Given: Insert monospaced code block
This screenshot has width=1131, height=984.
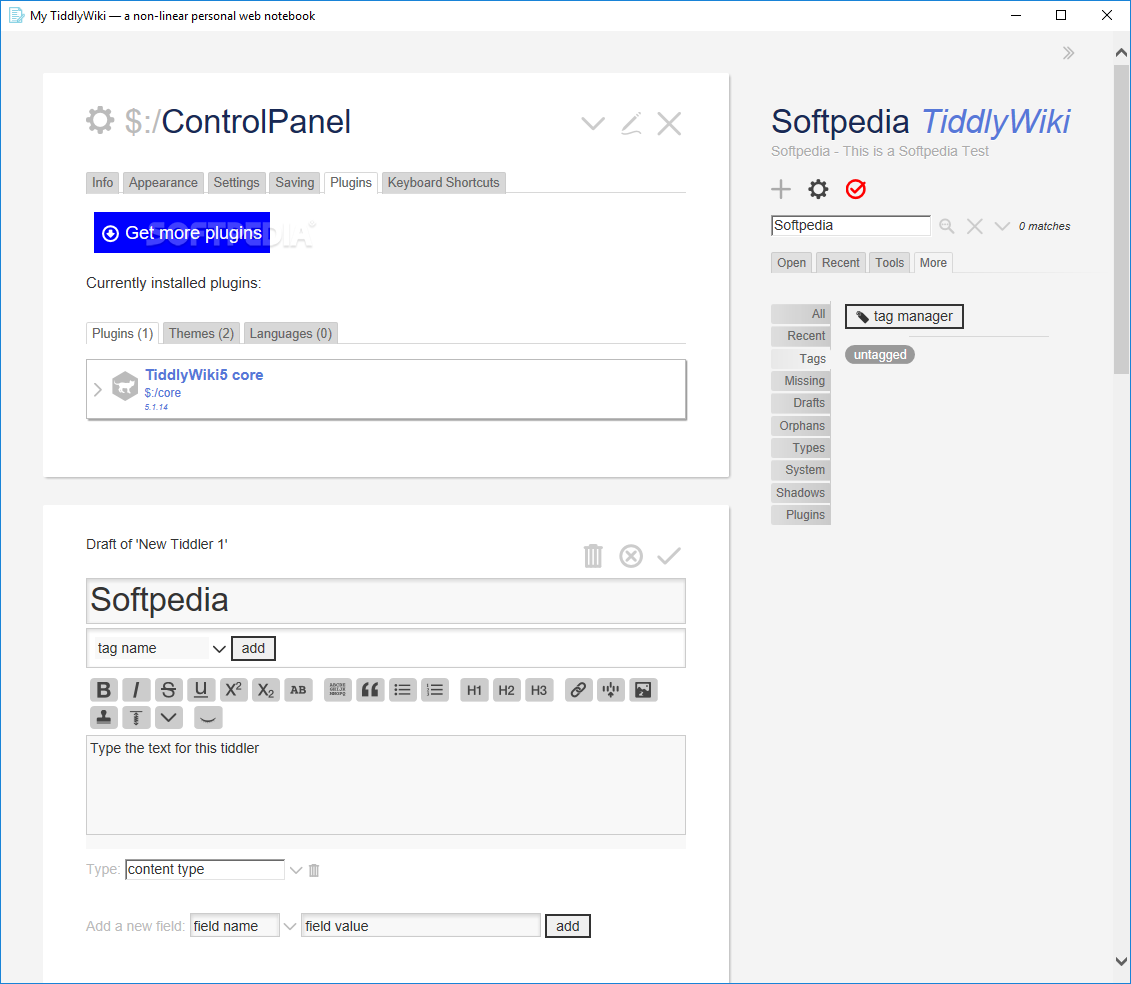Looking at the screenshot, I should pos(337,690).
